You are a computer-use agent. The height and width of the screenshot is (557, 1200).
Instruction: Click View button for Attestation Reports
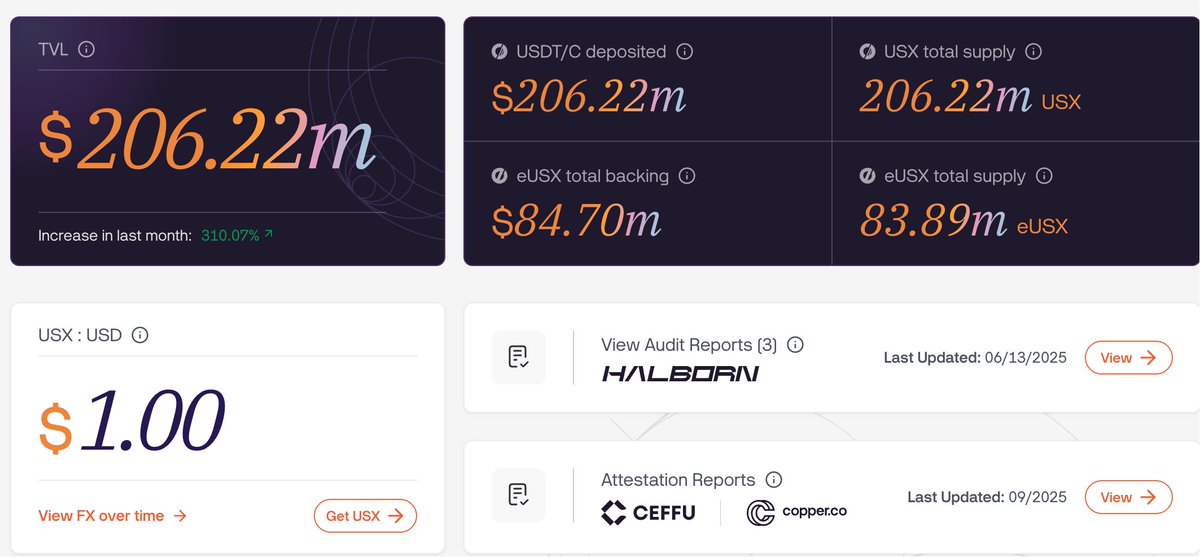click(x=1128, y=497)
